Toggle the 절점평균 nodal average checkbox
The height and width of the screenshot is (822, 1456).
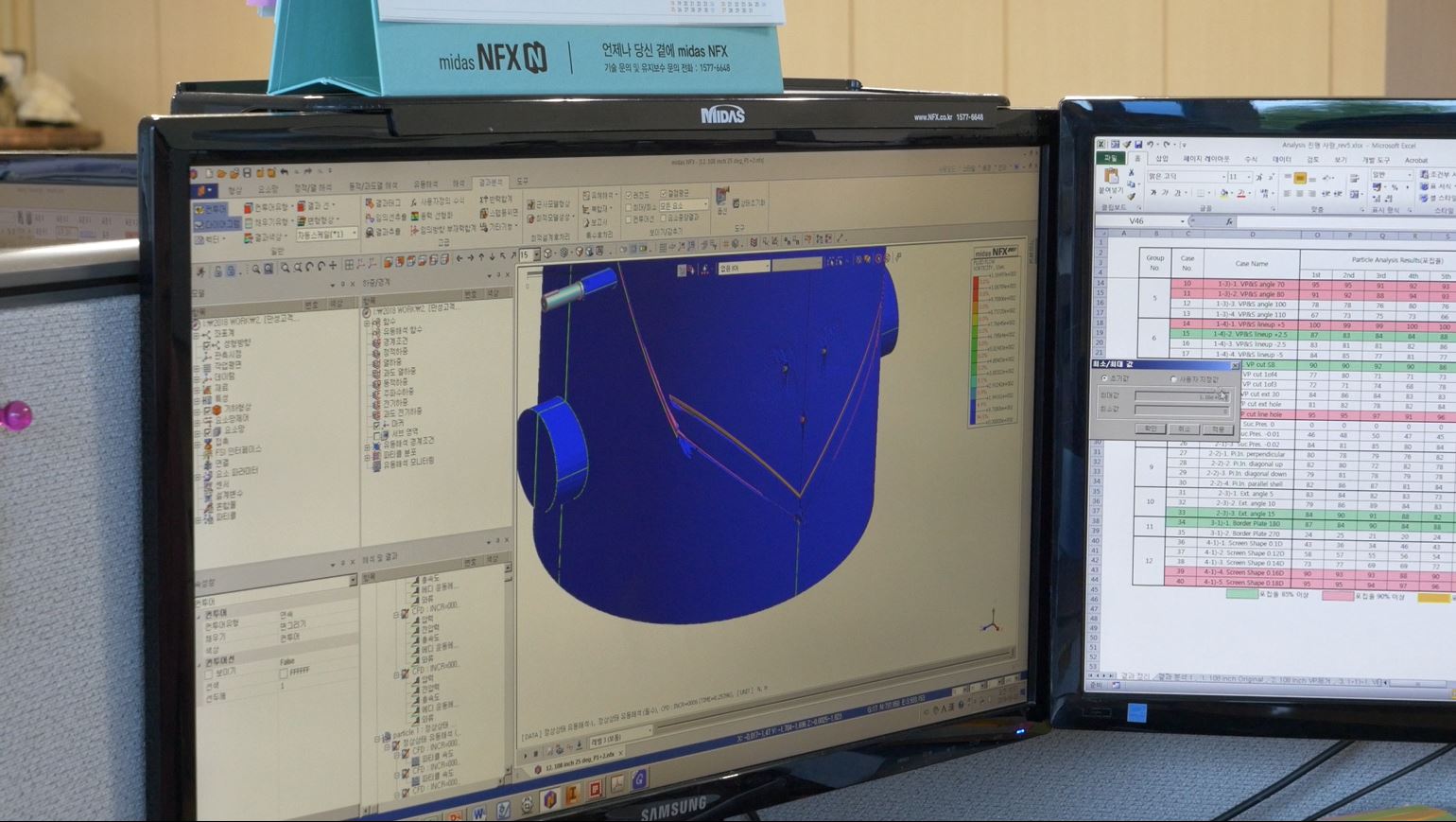coord(664,193)
